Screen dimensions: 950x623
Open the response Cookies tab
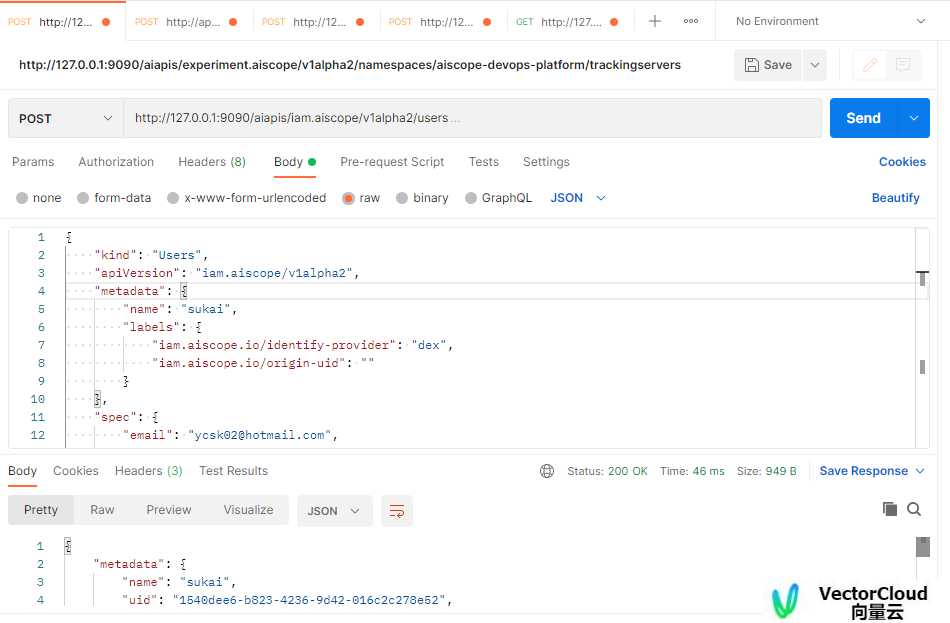pos(76,471)
